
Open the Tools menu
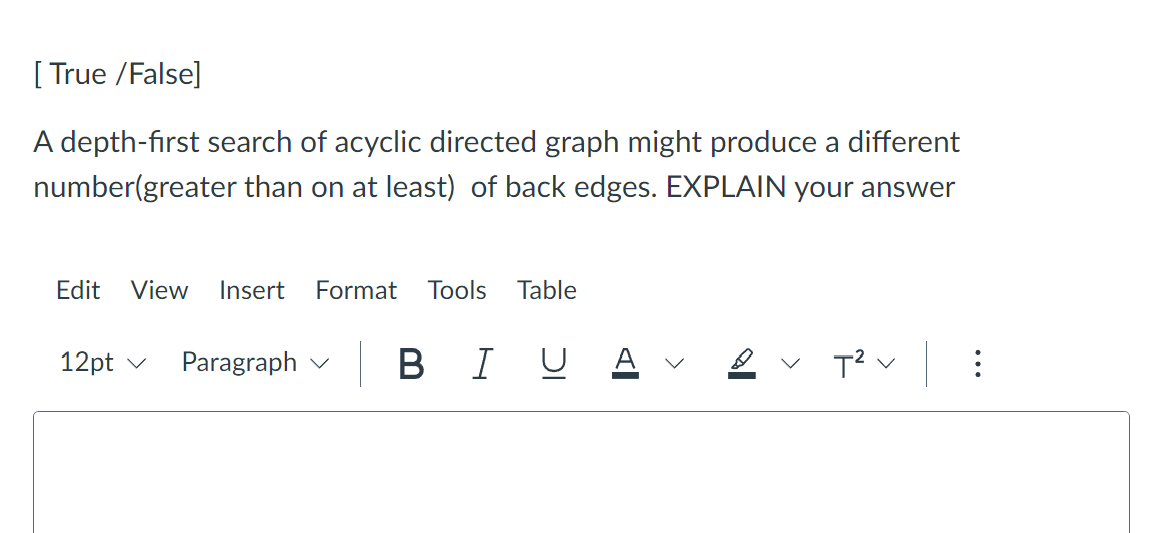pos(457,290)
